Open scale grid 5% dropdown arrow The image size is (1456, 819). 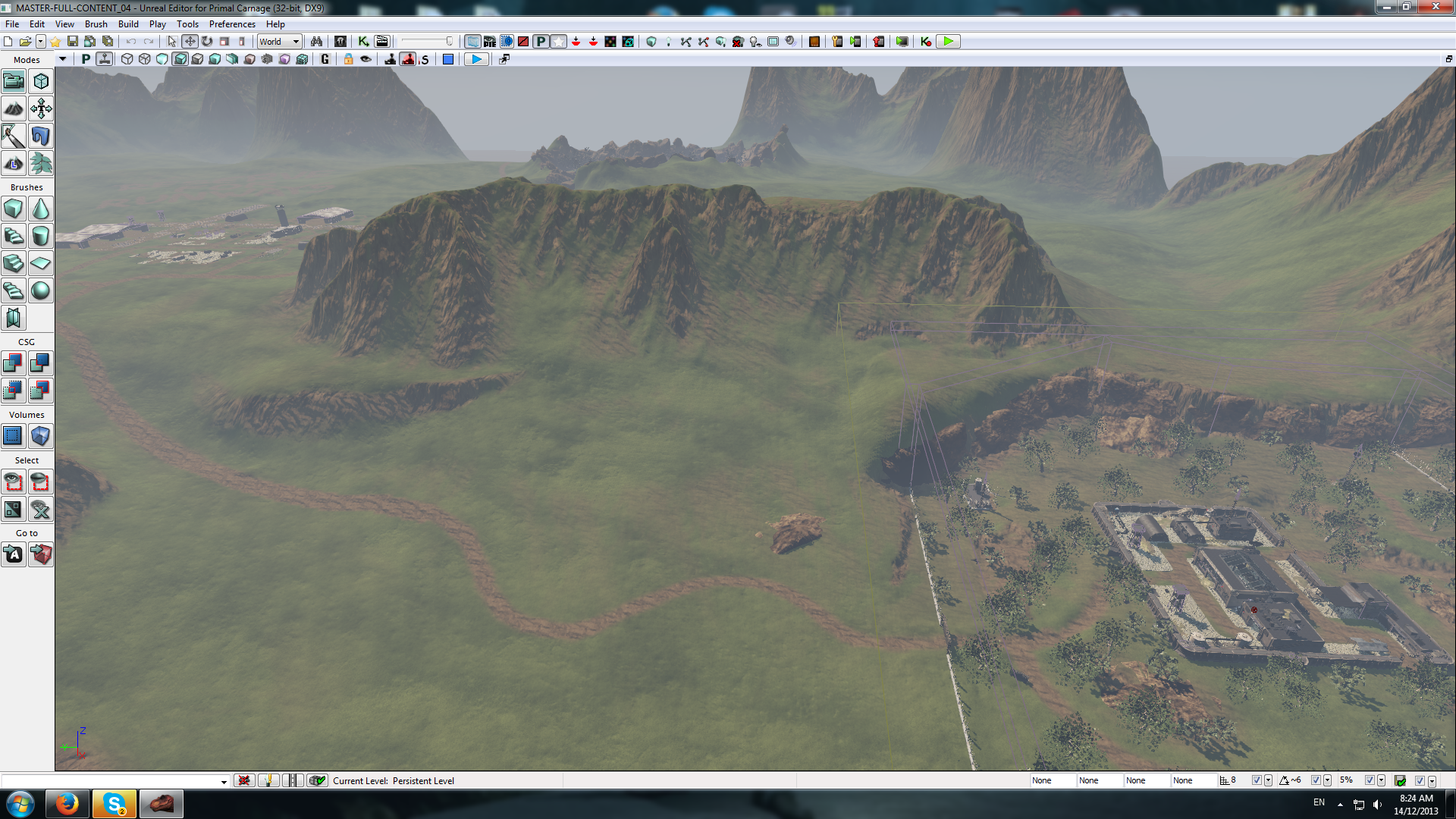(x=1381, y=780)
